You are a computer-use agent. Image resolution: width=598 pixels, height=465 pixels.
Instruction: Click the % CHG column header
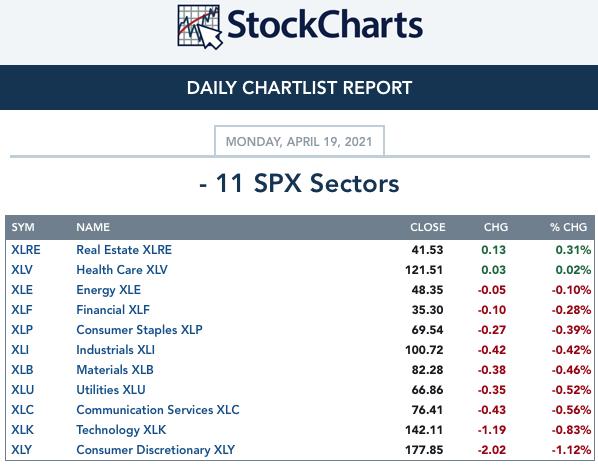[569, 227]
